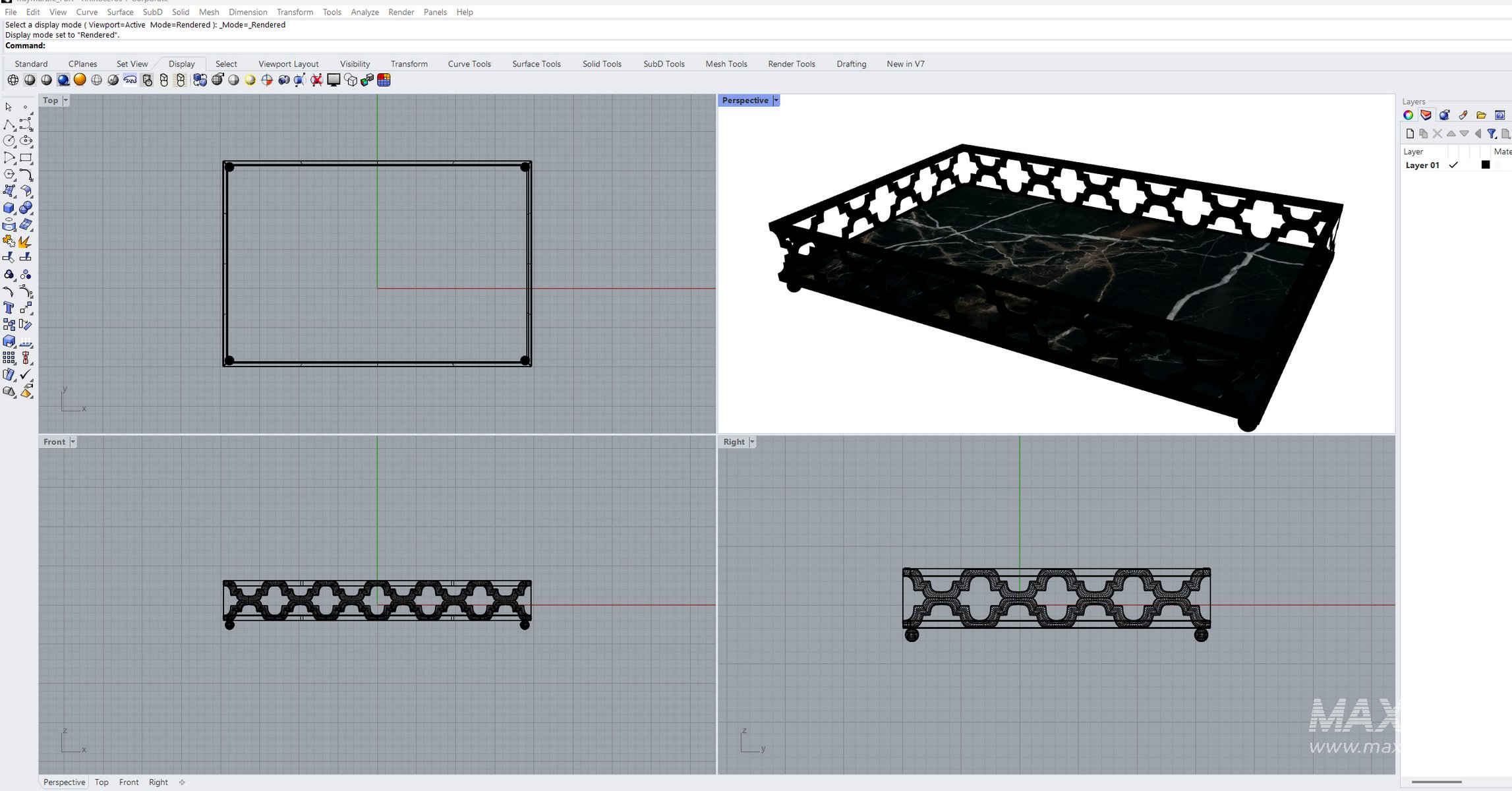
Task: Choose the Explode tool icon
Action: coord(25,241)
